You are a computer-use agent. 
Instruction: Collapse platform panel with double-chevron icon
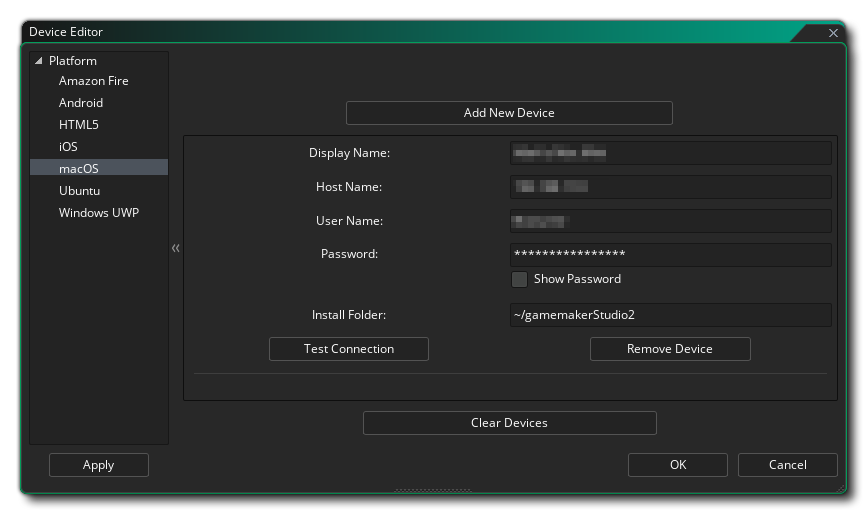[176, 248]
